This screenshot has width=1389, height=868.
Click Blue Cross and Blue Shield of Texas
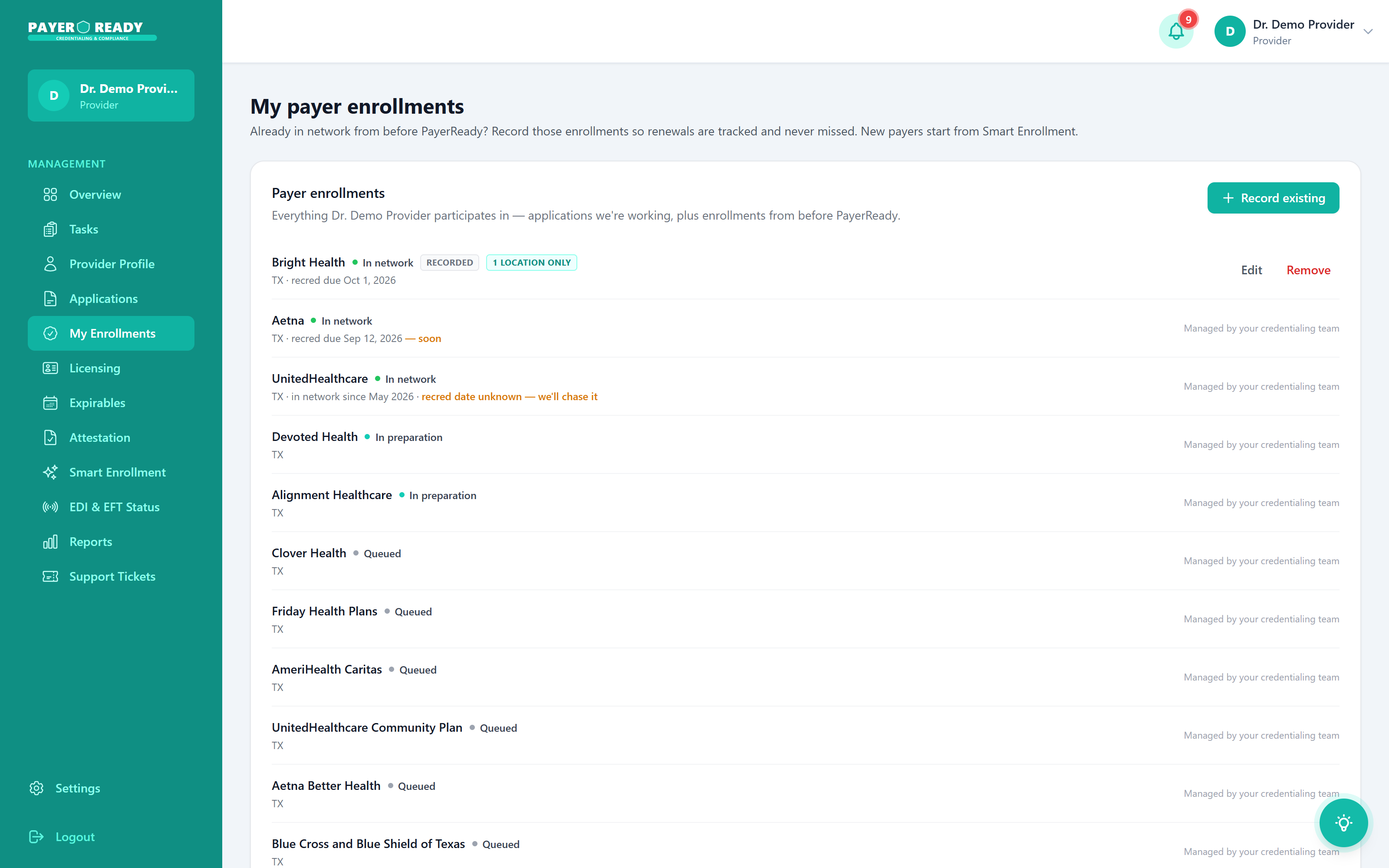coord(368,844)
